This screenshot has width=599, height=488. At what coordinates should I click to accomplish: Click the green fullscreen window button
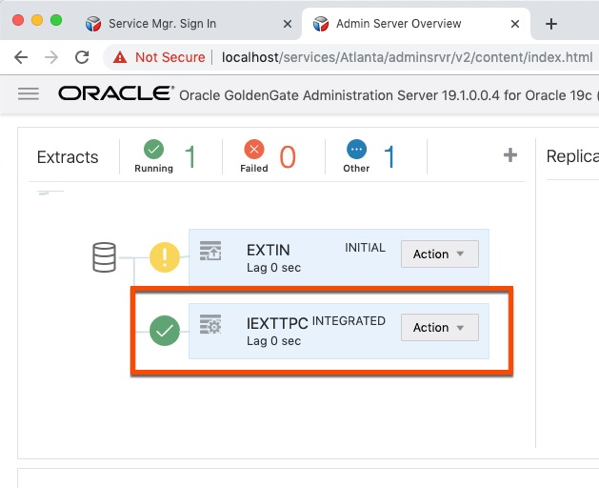(56, 20)
